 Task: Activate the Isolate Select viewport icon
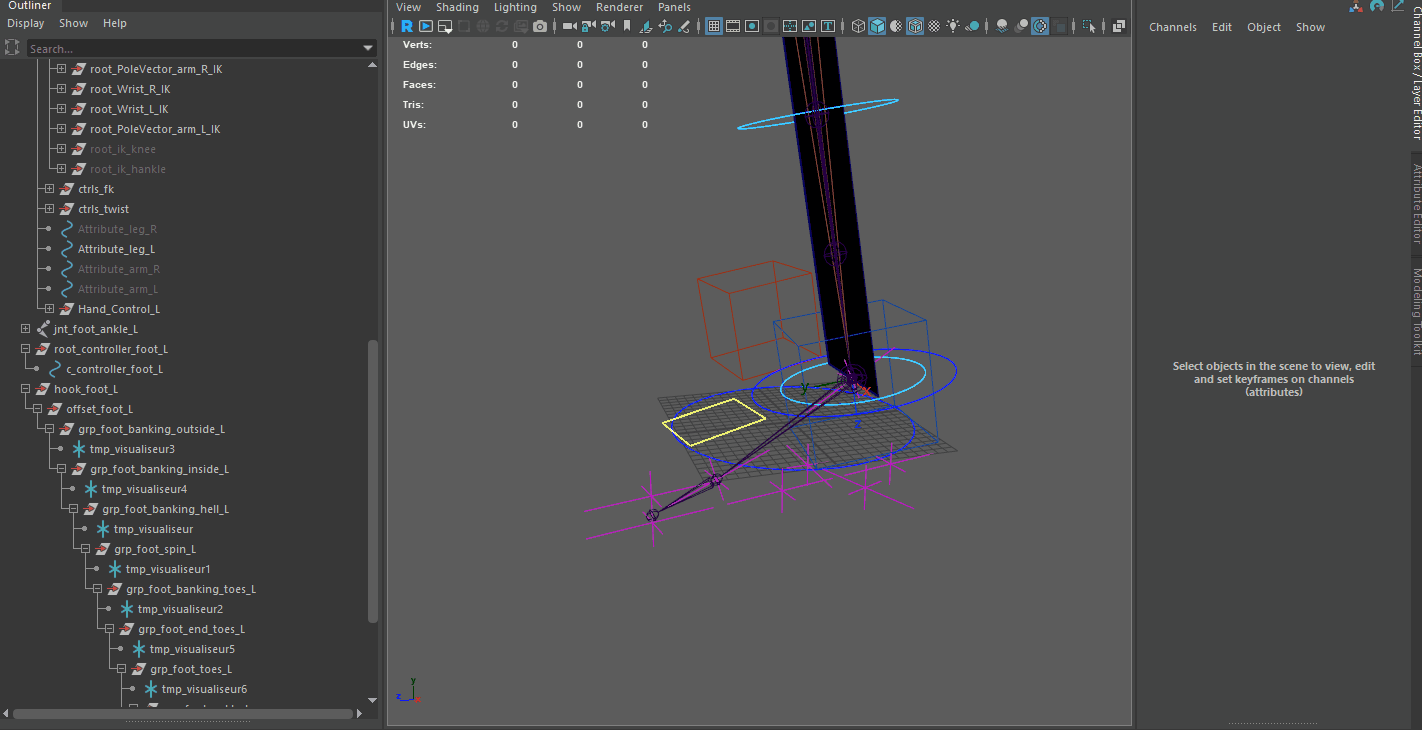tap(1089, 26)
